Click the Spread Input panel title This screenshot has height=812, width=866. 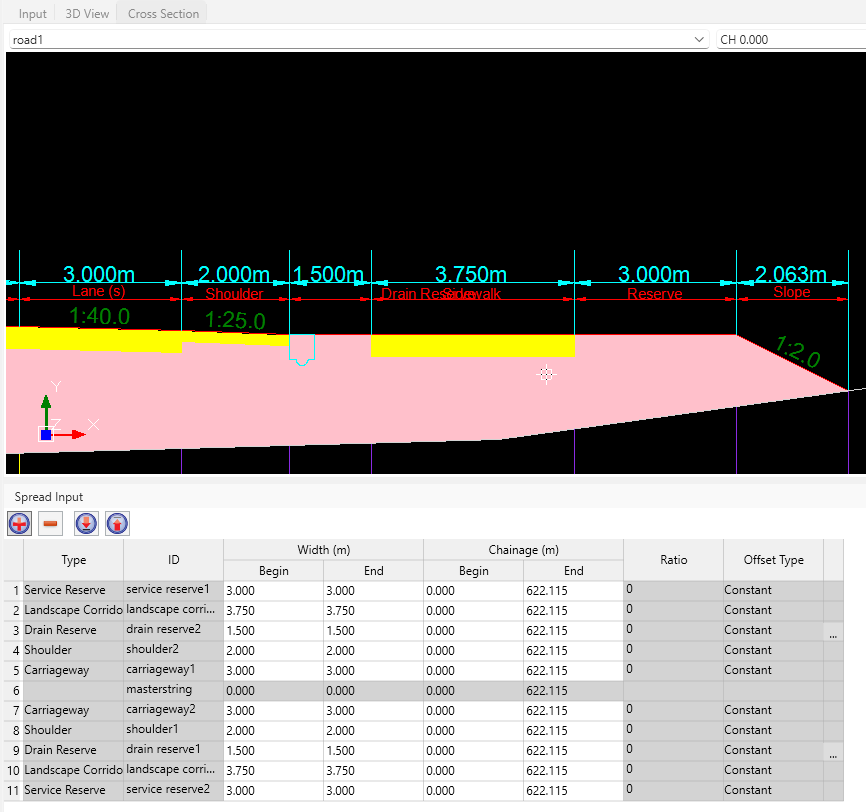49,497
